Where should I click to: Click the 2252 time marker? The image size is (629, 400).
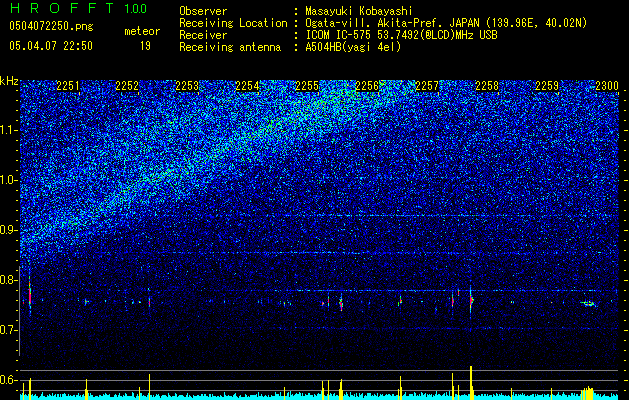pos(127,86)
